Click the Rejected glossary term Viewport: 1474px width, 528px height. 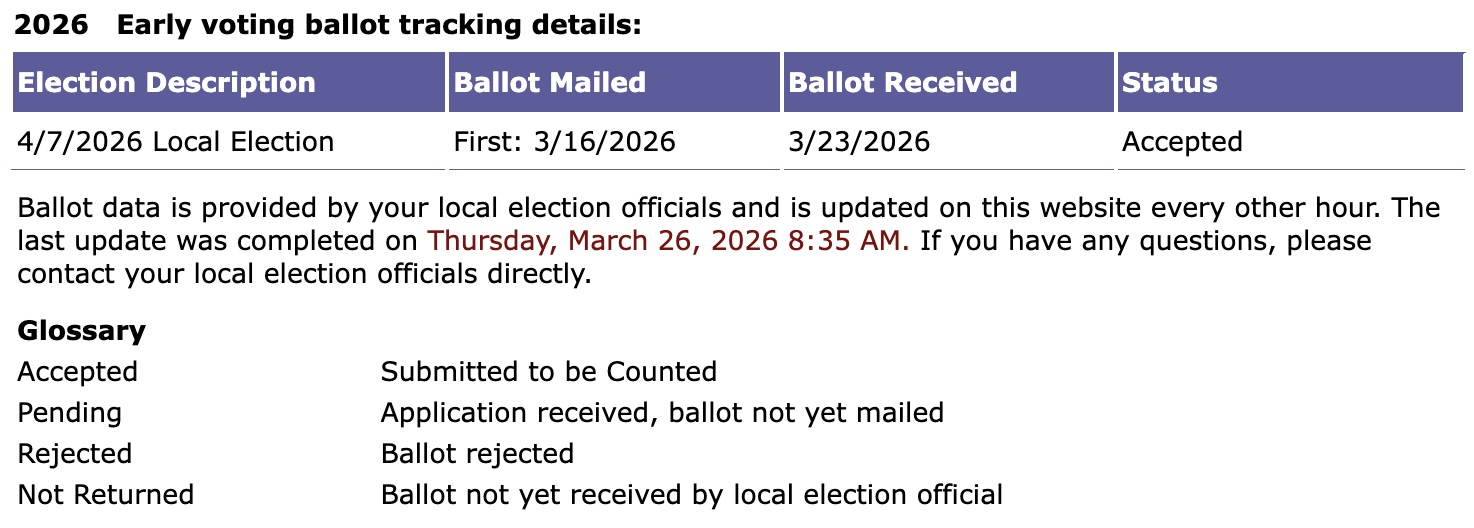74,454
